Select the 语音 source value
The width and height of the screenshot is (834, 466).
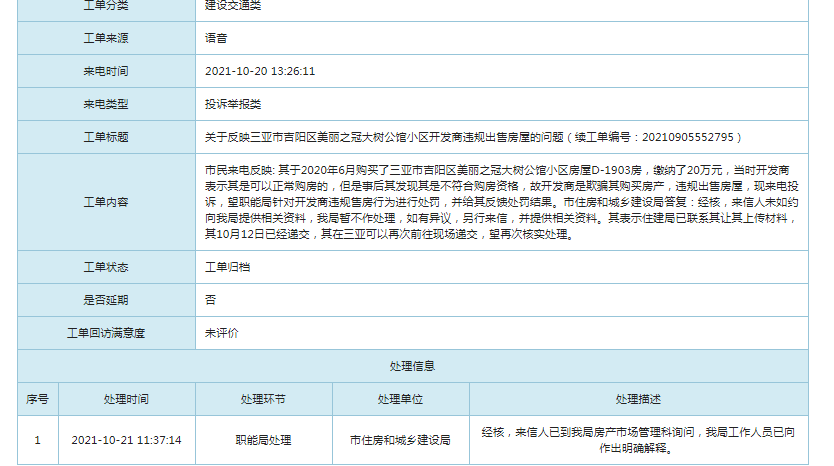pos(216,38)
